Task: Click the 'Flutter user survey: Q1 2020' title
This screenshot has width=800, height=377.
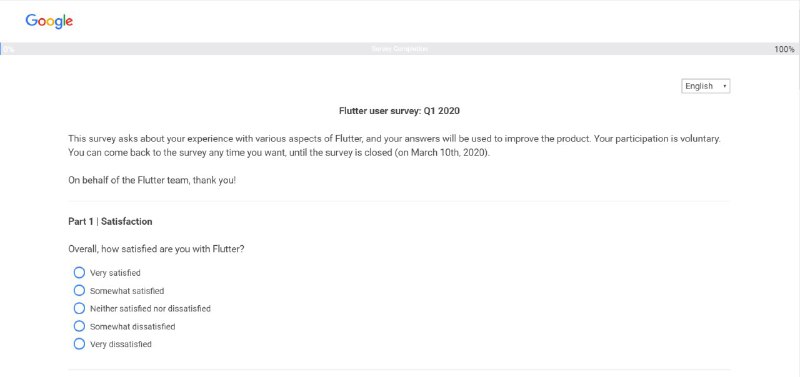Action: pos(399,111)
